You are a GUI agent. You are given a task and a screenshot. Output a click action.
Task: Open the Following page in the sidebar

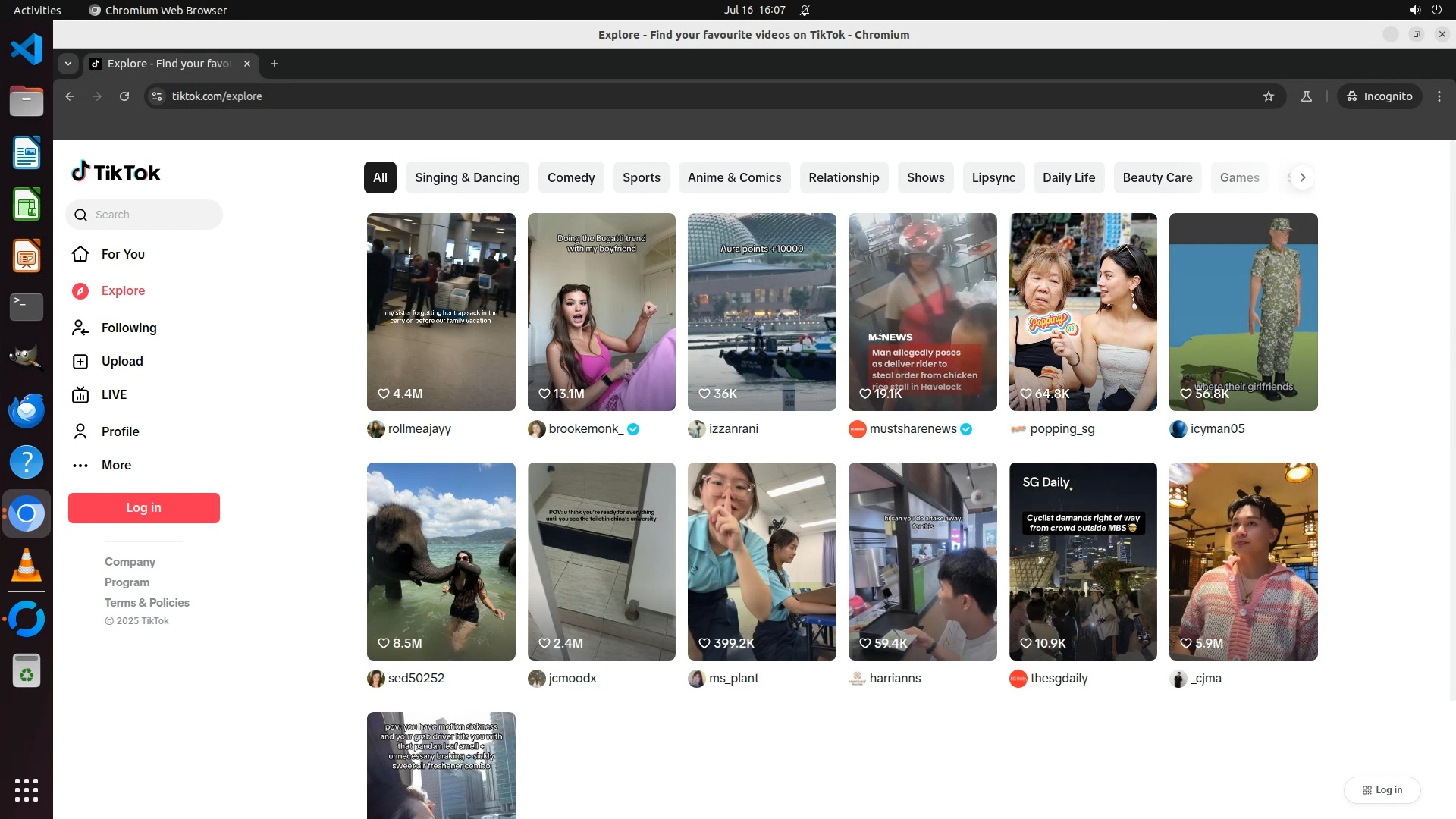pos(128,328)
